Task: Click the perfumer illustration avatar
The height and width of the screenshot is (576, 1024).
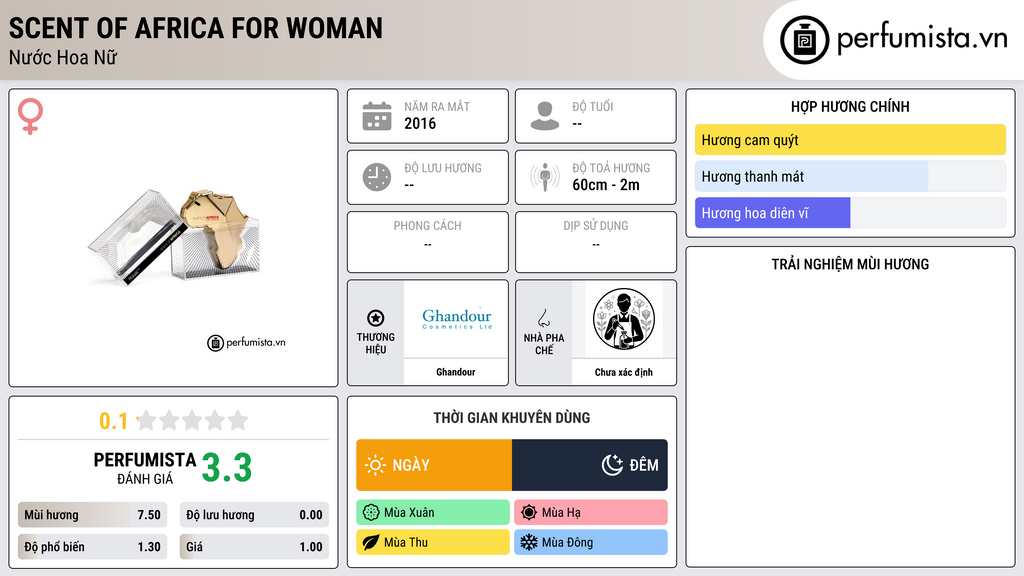Action: [x=624, y=319]
